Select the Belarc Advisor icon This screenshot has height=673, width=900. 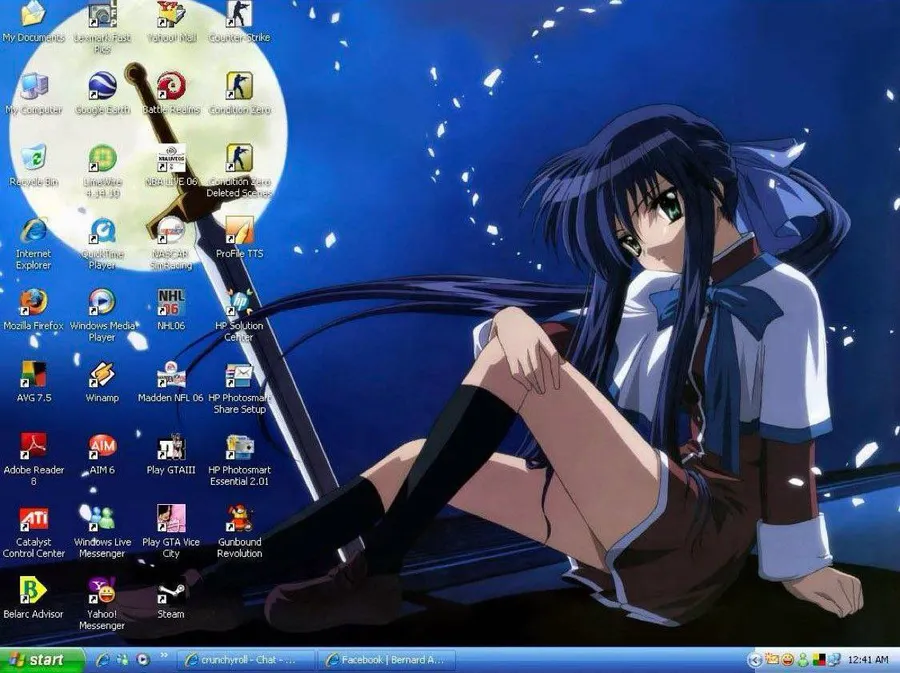pos(33,600)
